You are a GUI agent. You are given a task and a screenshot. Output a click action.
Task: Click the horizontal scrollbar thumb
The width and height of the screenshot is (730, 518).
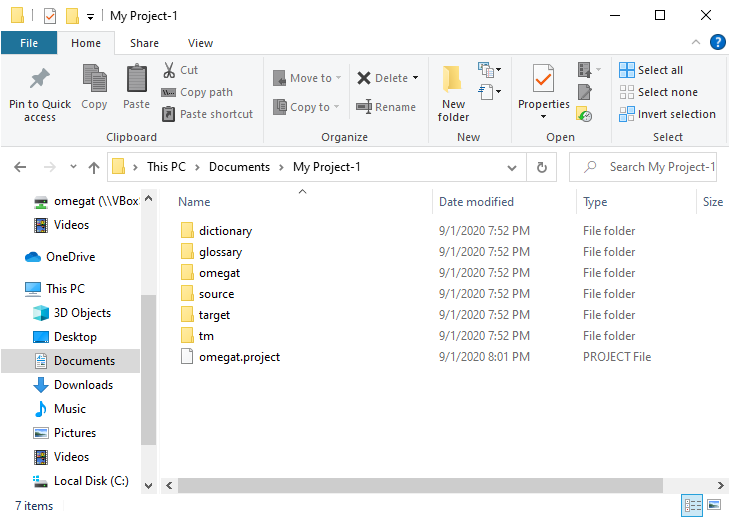click(420, 485)
